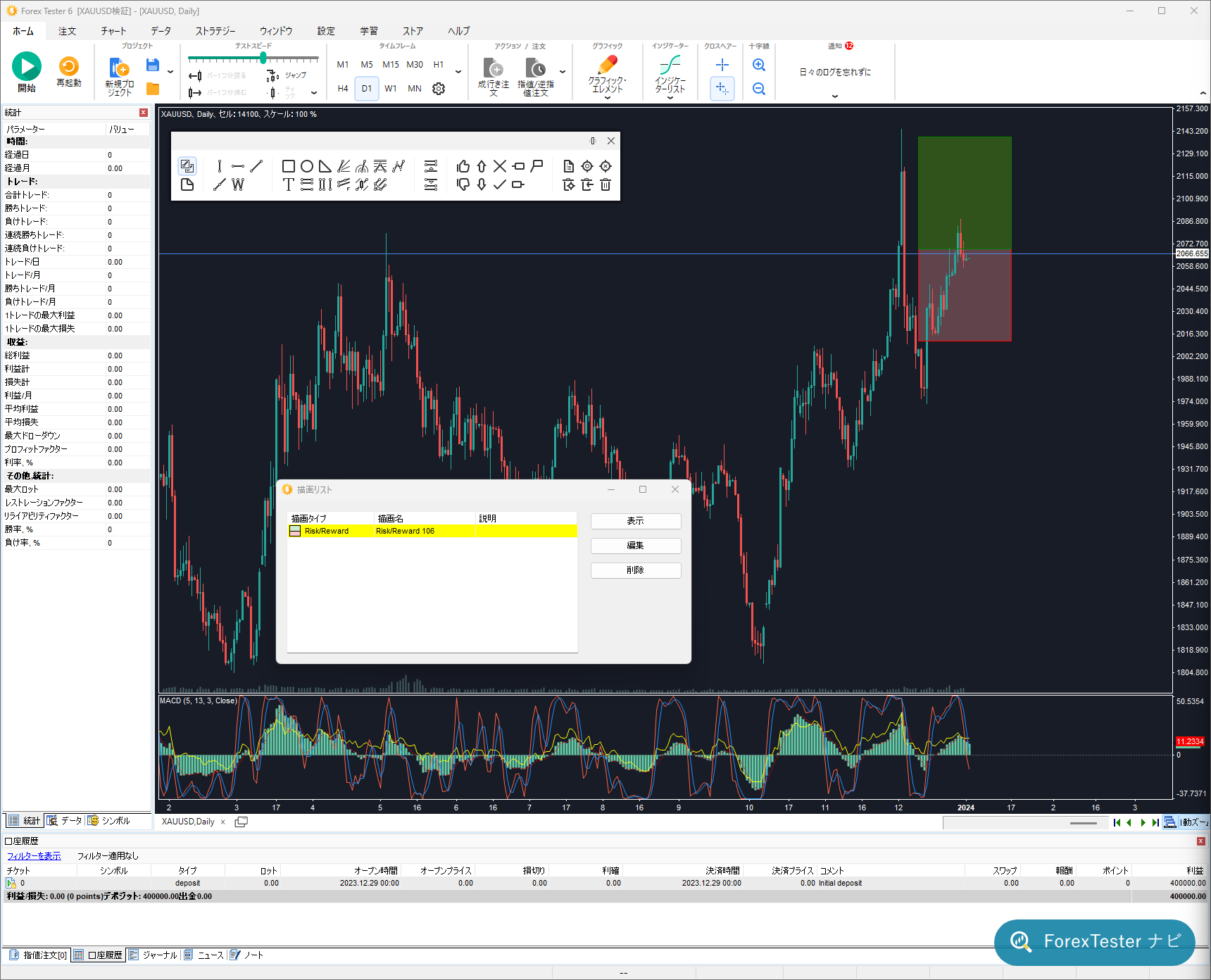
Task: Jump to chart end with the last-bar arrow
Action: tap(1155, 822)
